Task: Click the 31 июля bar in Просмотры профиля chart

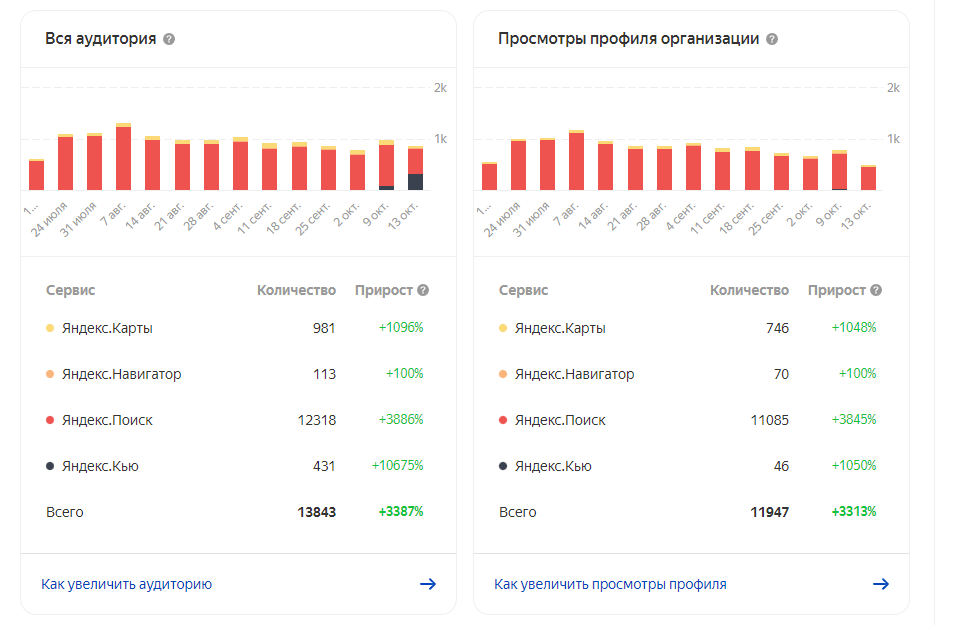Action: (x=547, y=164)
